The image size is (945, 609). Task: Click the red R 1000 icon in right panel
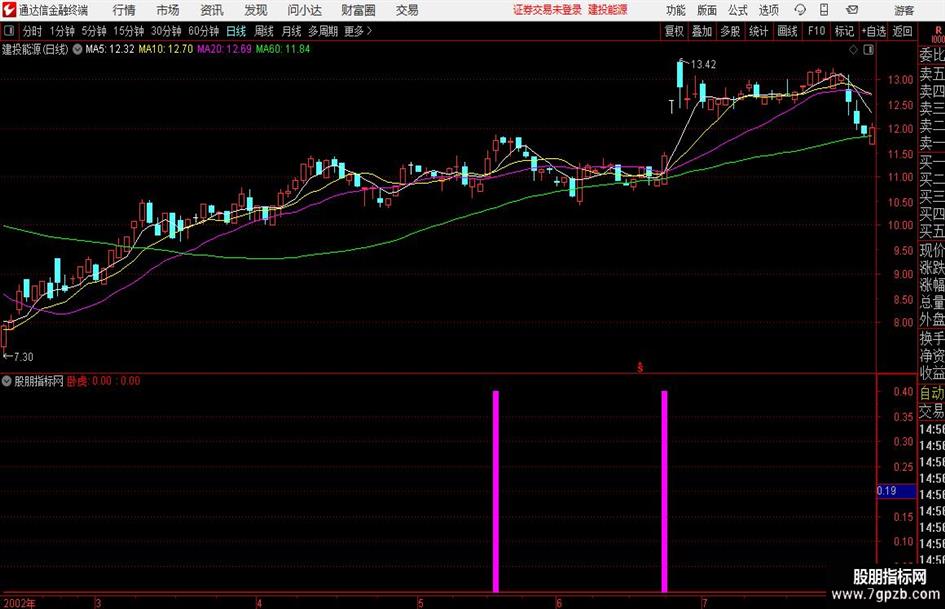point(938,34)
